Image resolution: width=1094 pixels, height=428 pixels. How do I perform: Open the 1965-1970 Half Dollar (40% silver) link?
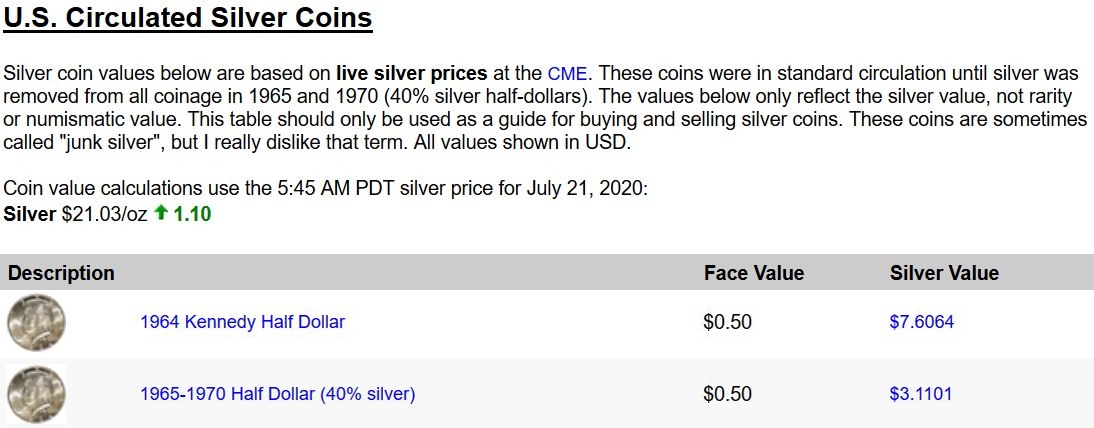click(x=278, y=394)
